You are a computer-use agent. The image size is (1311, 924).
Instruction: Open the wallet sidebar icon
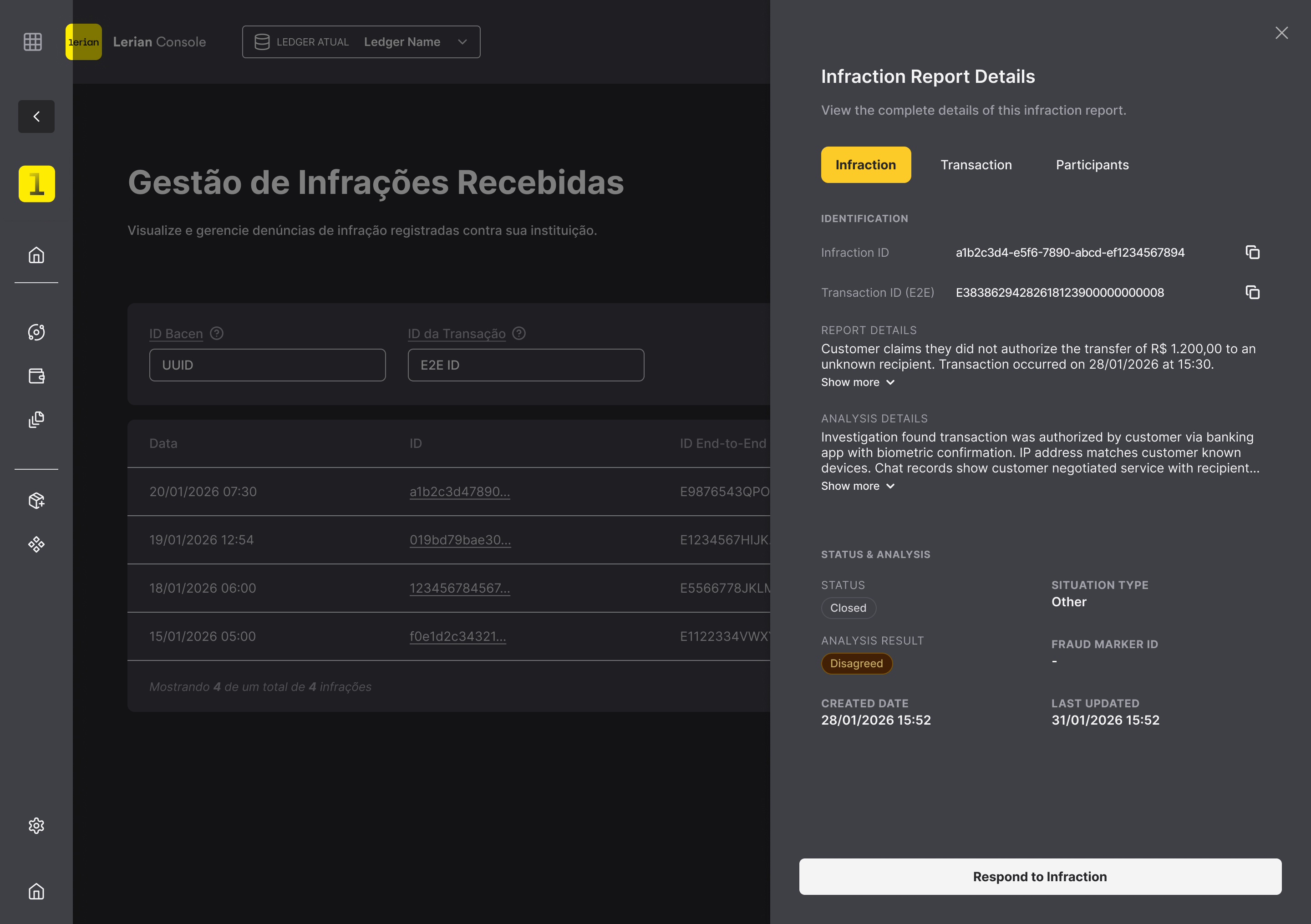pos(36,376)
